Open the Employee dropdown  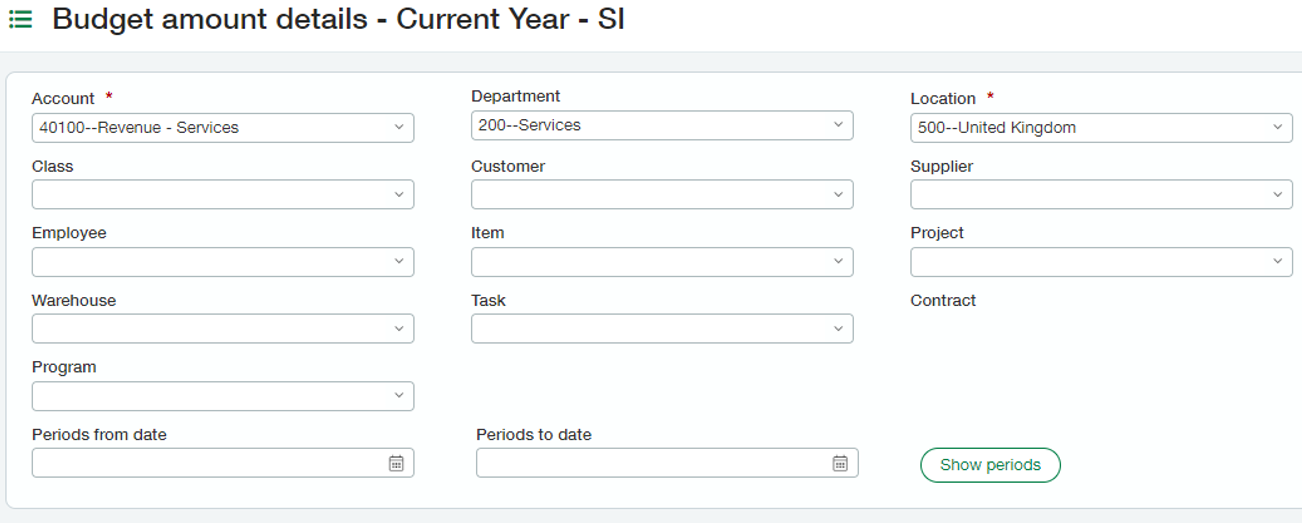pos(223,262)
